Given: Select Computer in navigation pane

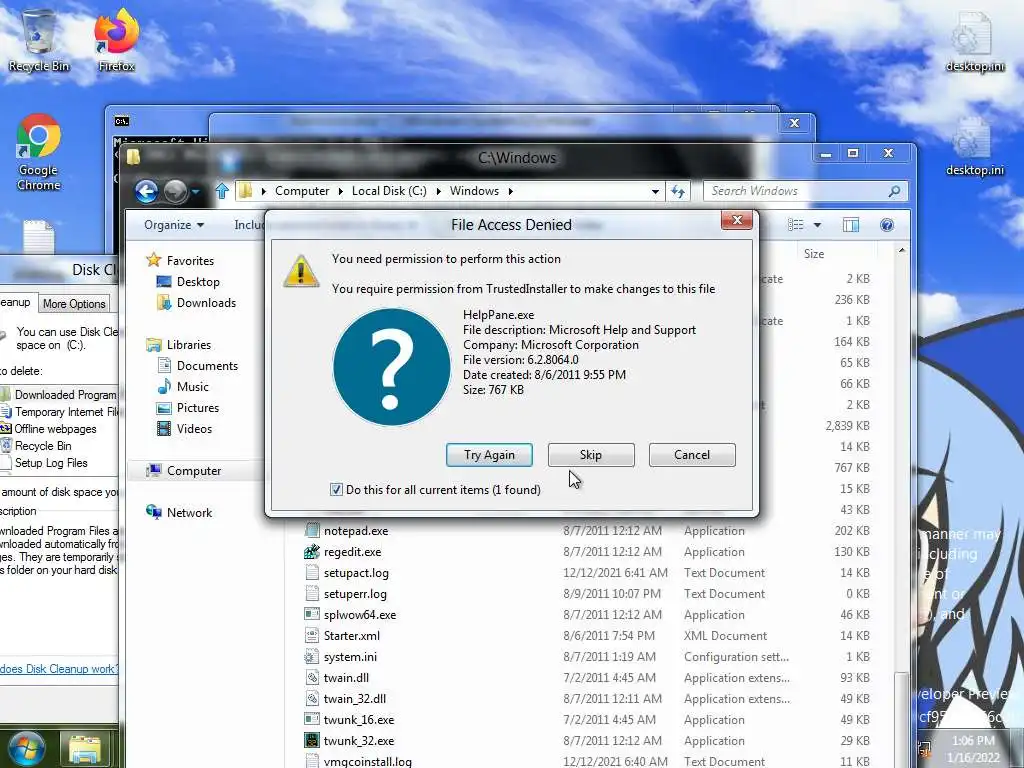Looking at the screenshot, I should coord(193,471).
